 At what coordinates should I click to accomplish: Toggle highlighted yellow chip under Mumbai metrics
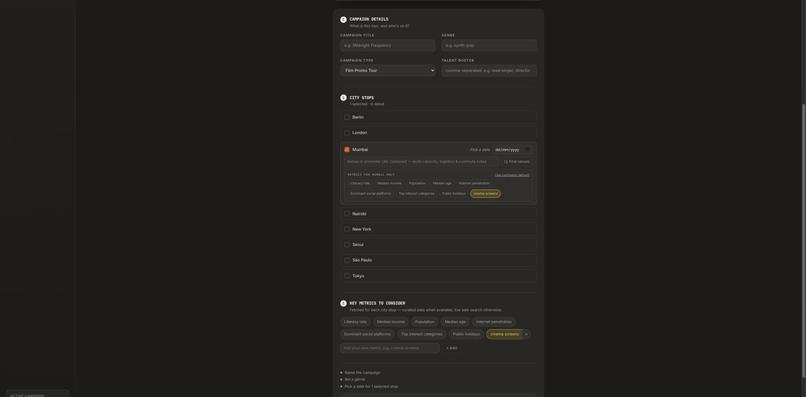[x=485, y=194]
